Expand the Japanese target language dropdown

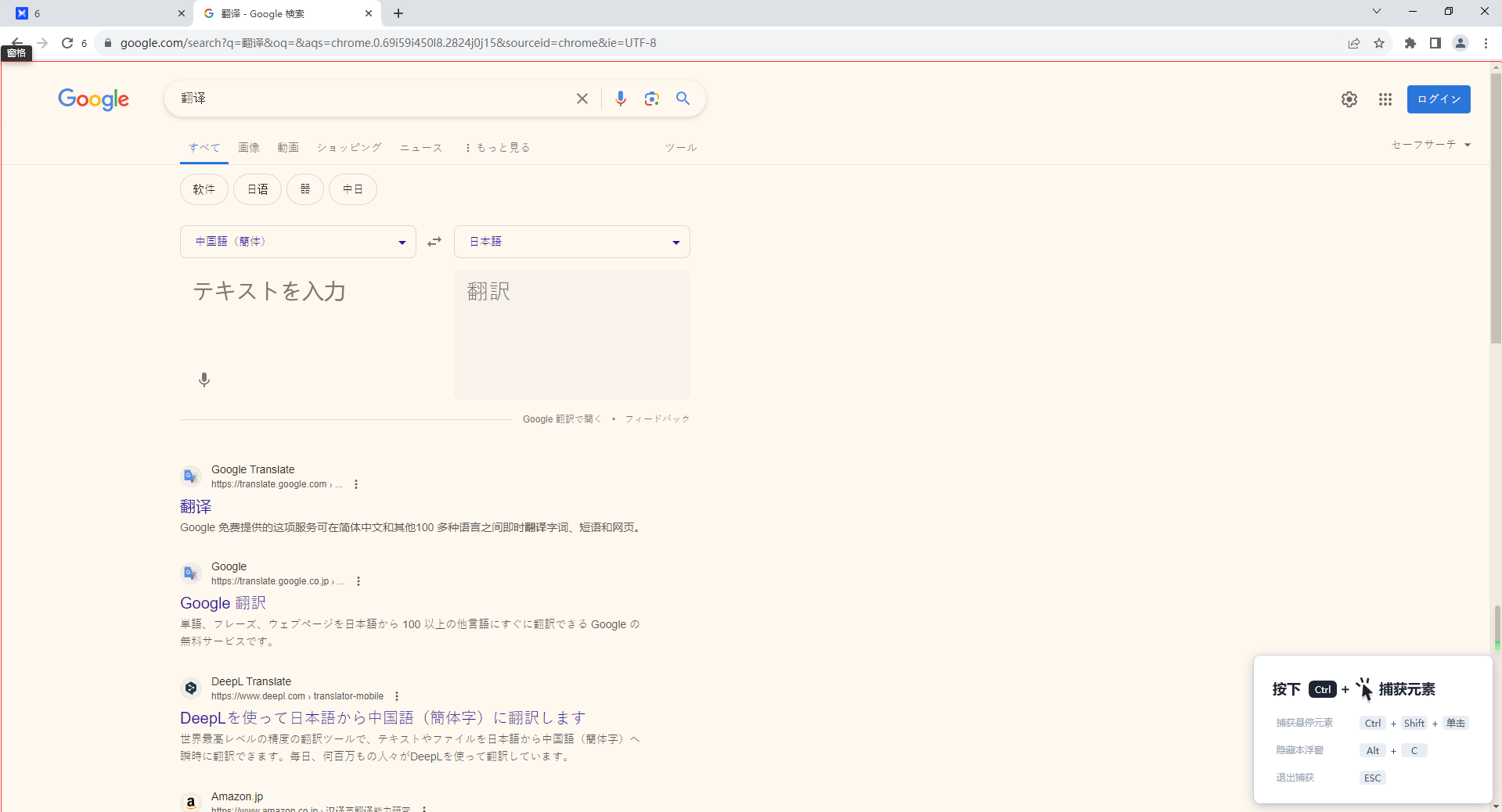click(571, 242)
